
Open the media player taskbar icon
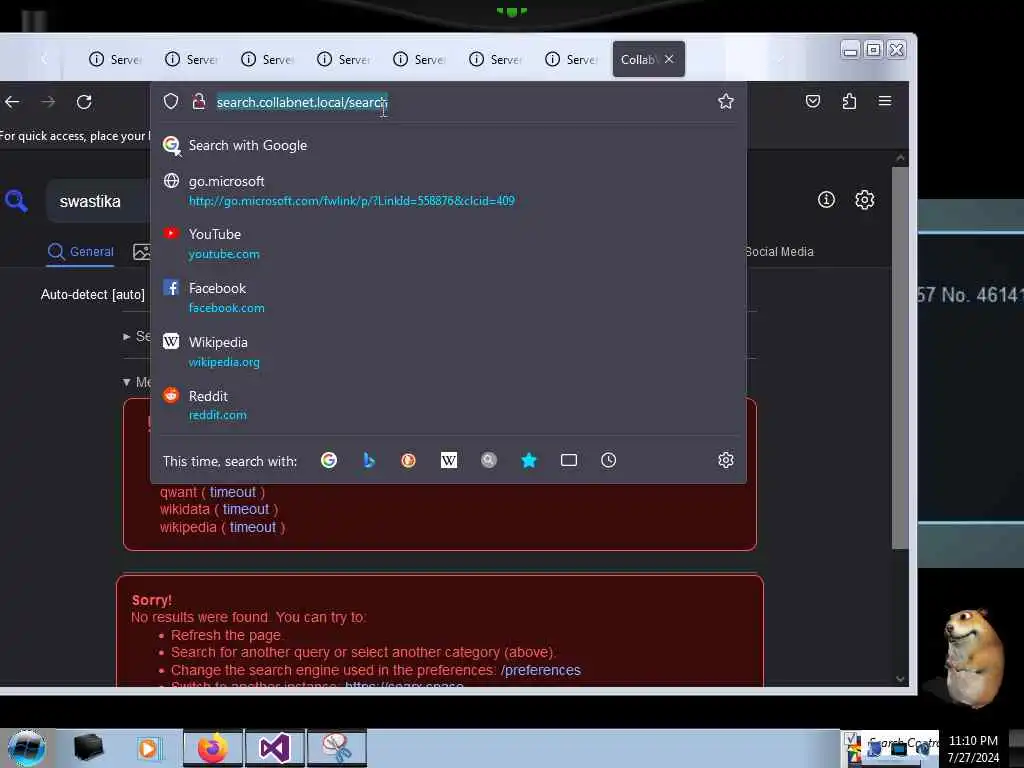(x=148, y=749)
